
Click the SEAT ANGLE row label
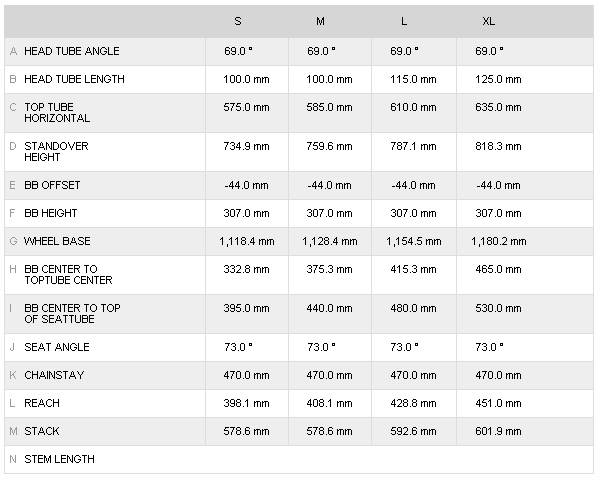coord(57,347)
